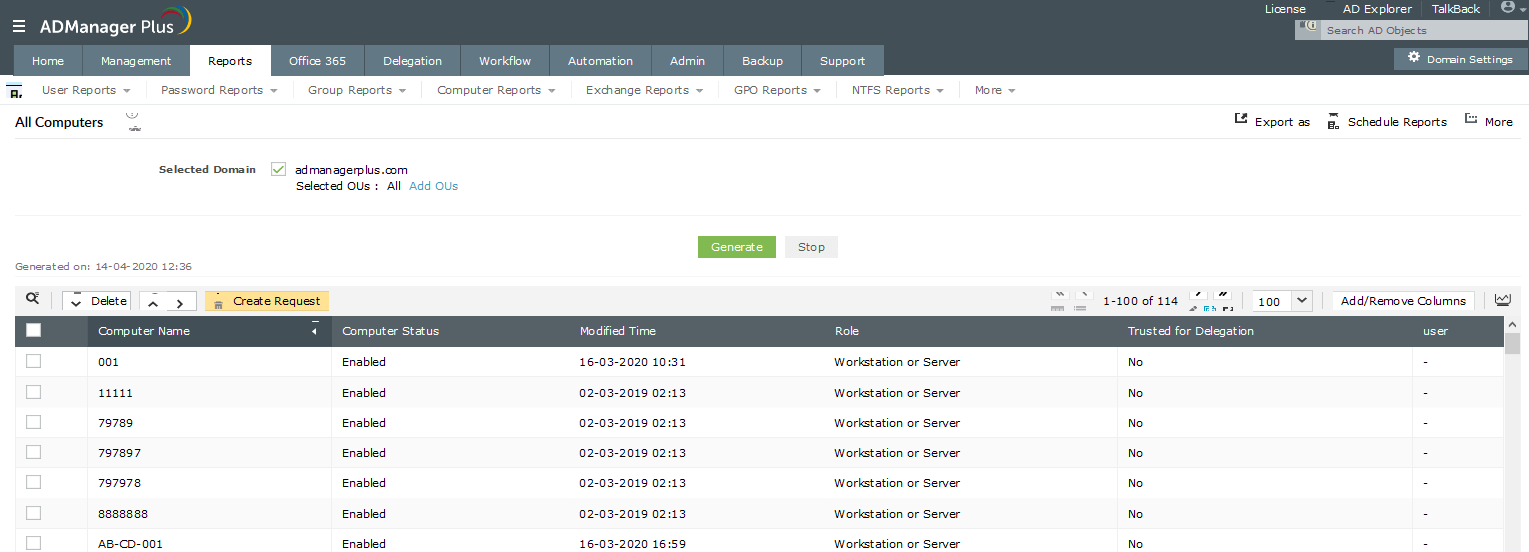Tick the checkbox for row 797897
Image resolution: width=1529 pixels, height=552 pixels.
tap(34, 452)
